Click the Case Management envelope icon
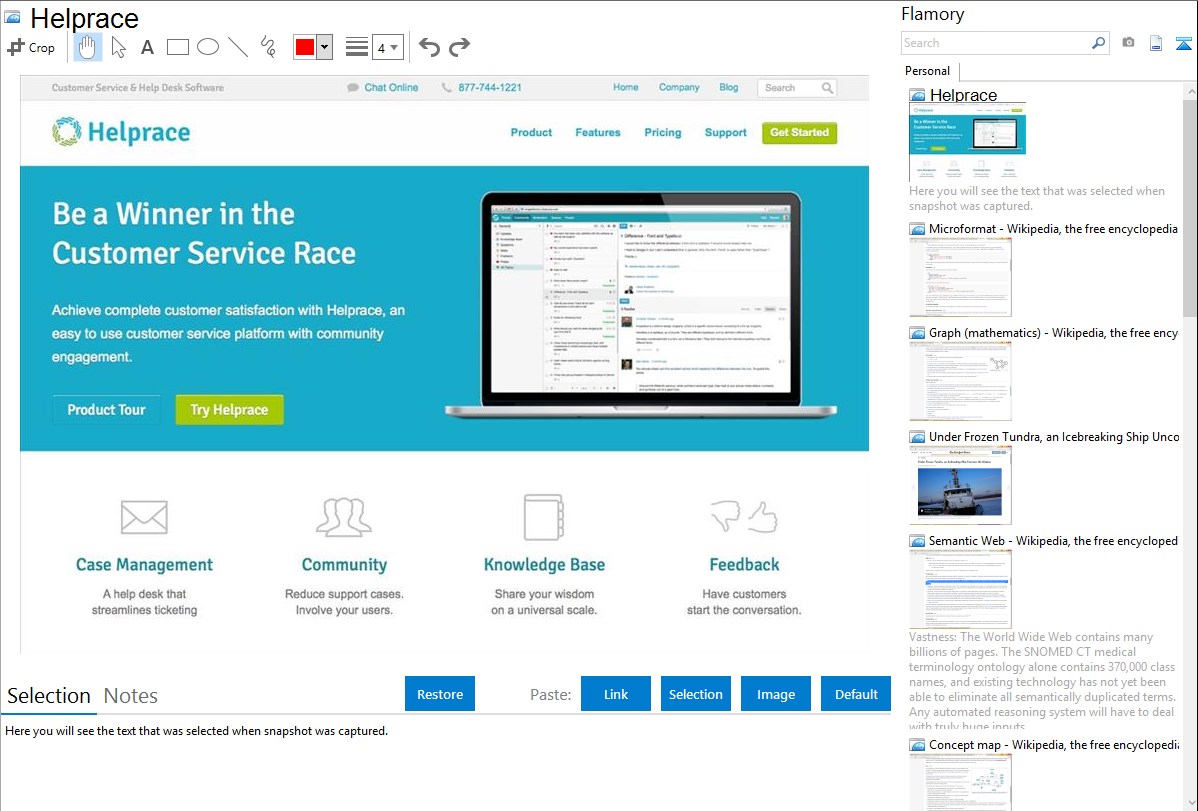 click(x=144, y=517)
